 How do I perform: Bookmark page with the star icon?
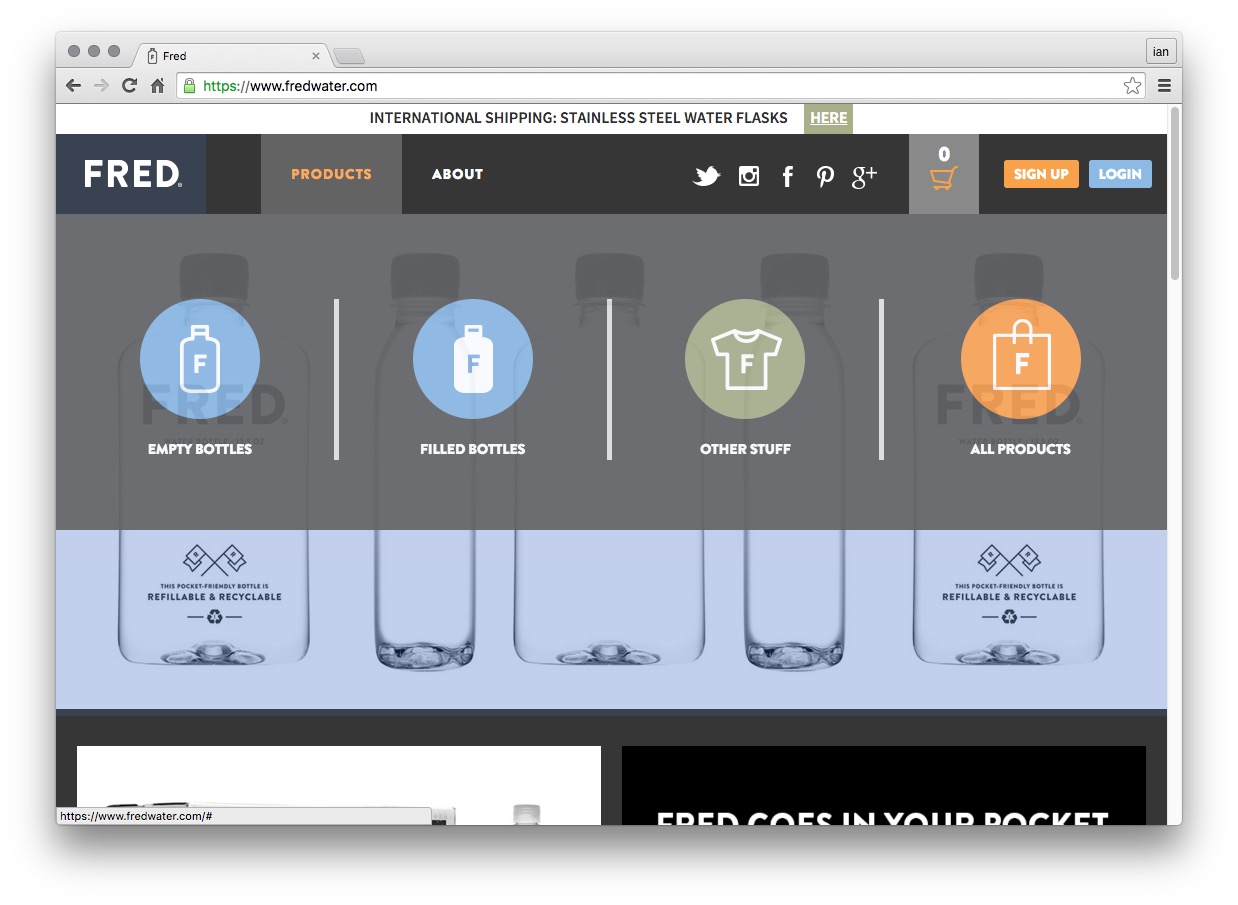[1132, 86]
